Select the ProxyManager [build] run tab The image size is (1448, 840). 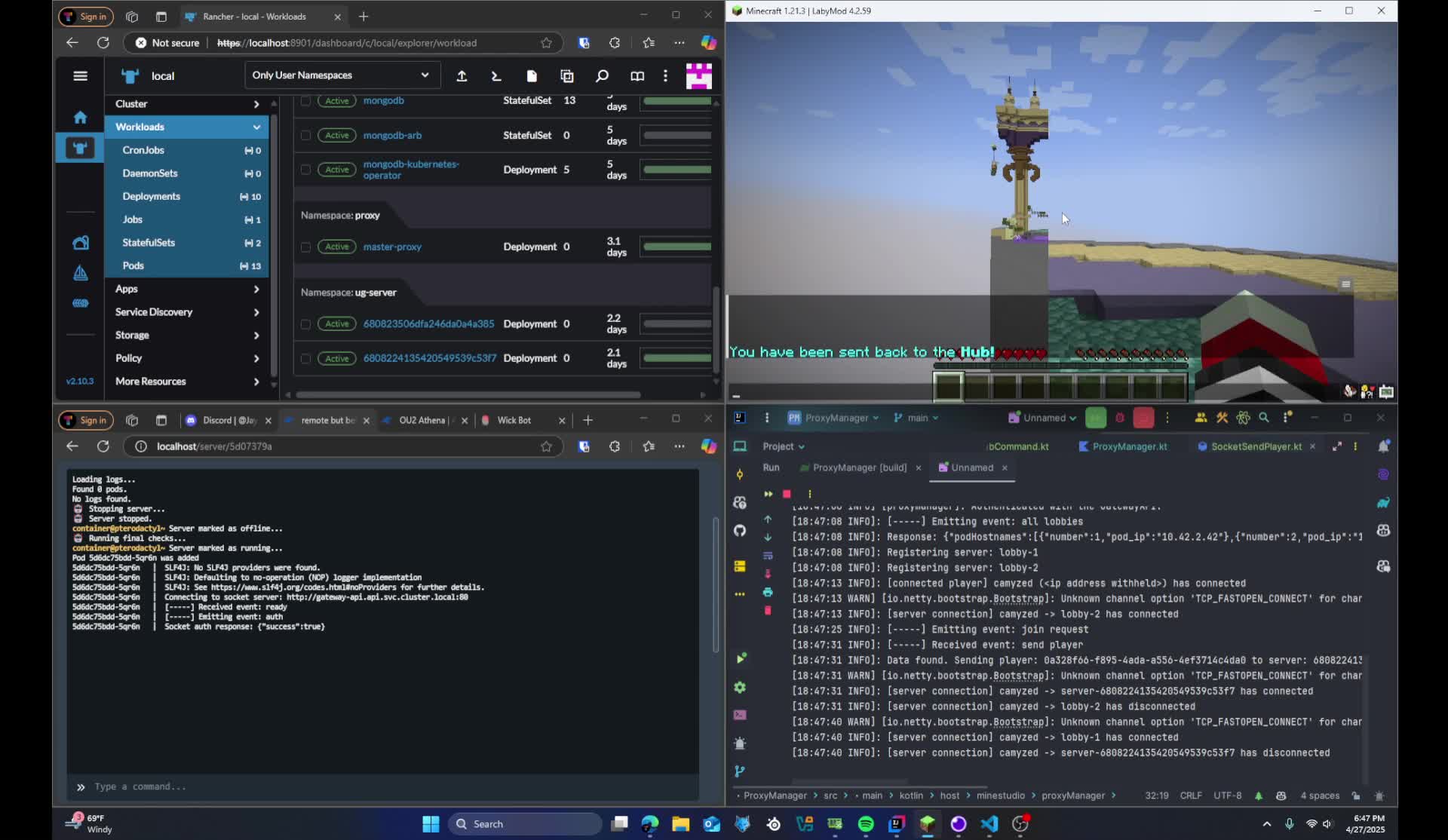[x=859, y=468]
